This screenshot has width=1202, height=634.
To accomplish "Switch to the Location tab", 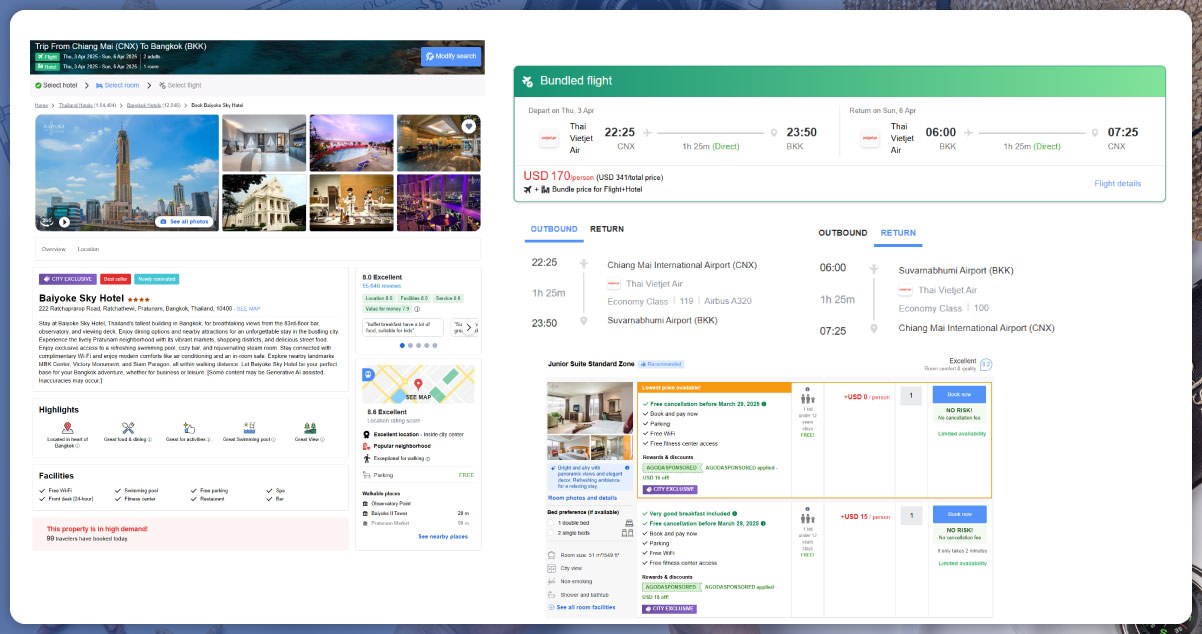I will point(88,249).
